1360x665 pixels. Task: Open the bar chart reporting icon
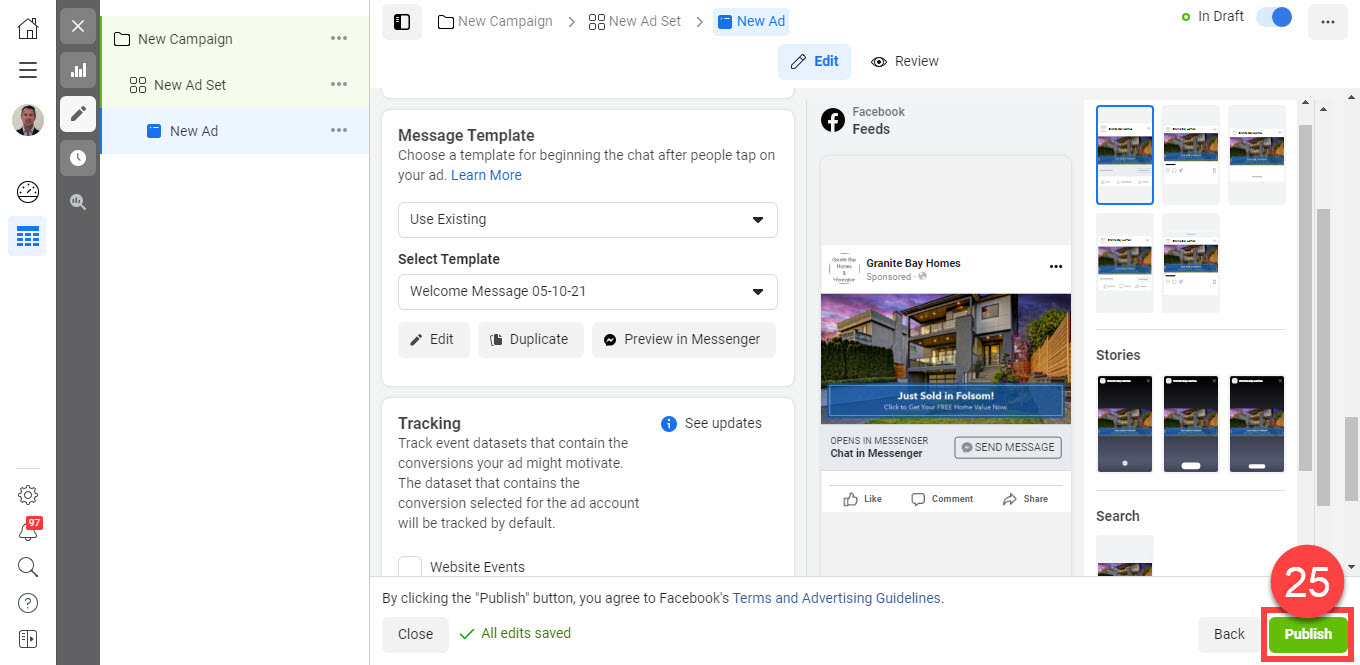click(77, 70)
